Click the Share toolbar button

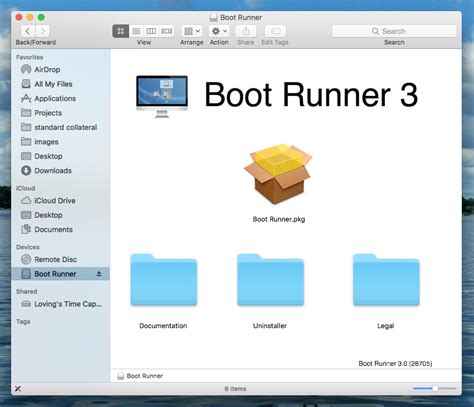[246, 31]
